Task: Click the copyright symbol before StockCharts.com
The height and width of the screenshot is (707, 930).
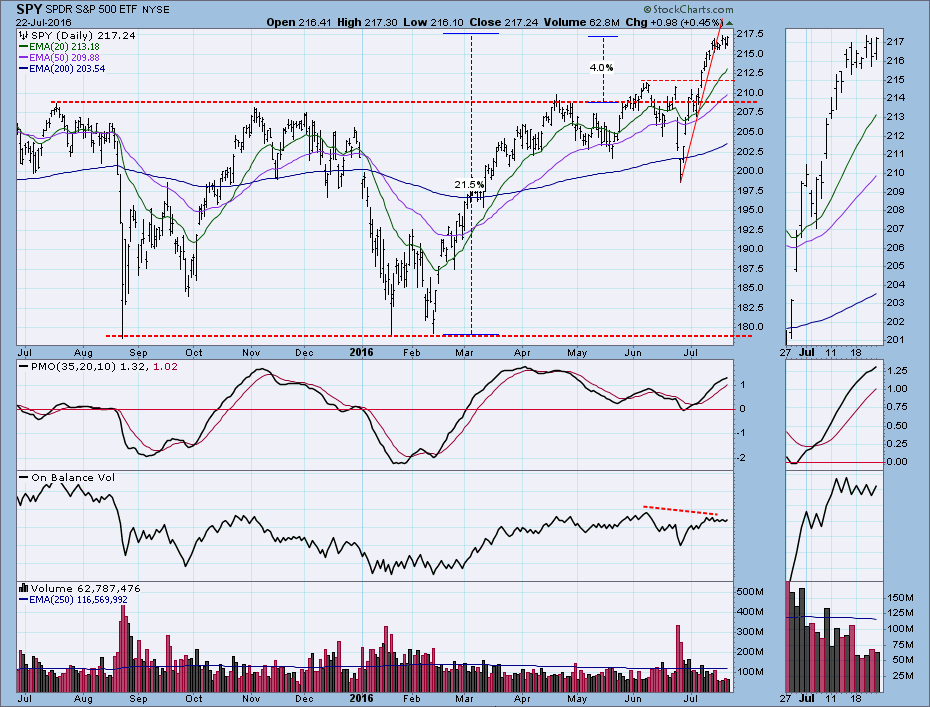Action: 648,9
